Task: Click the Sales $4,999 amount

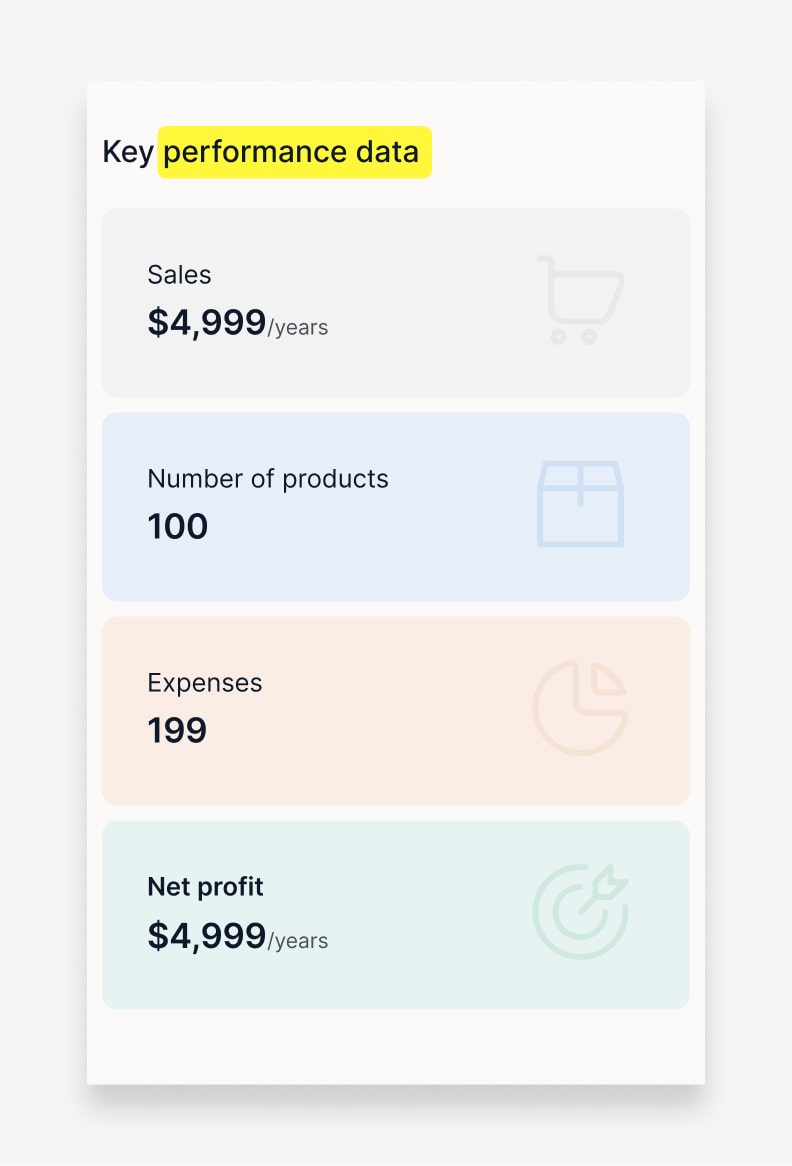Action: (x=206, y=323)
